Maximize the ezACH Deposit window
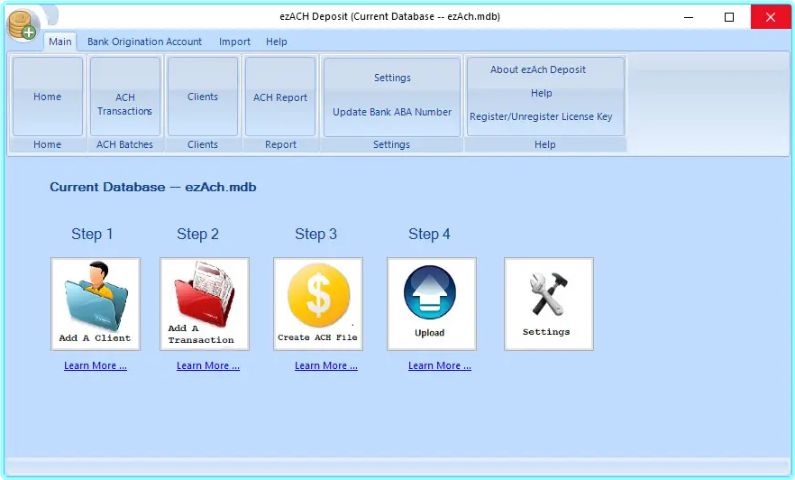Image resolution: width=795 pixels, height=480 pixels. [729, 17]
